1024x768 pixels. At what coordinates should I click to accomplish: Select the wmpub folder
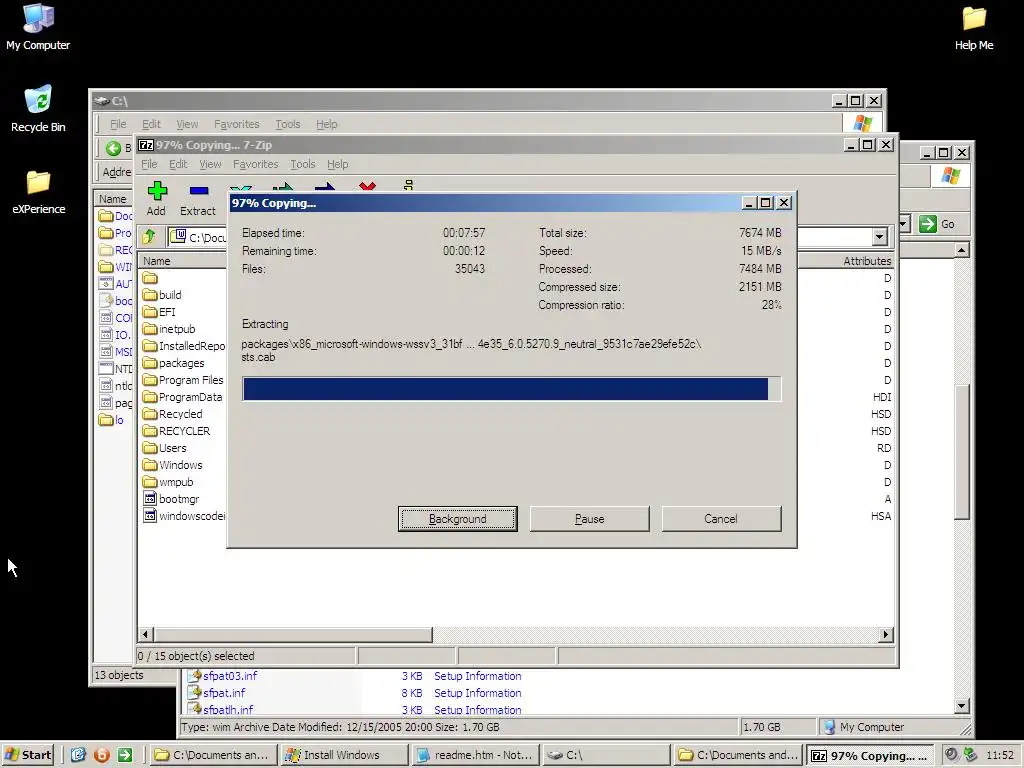pyautogui.click(x=168, y=482)
